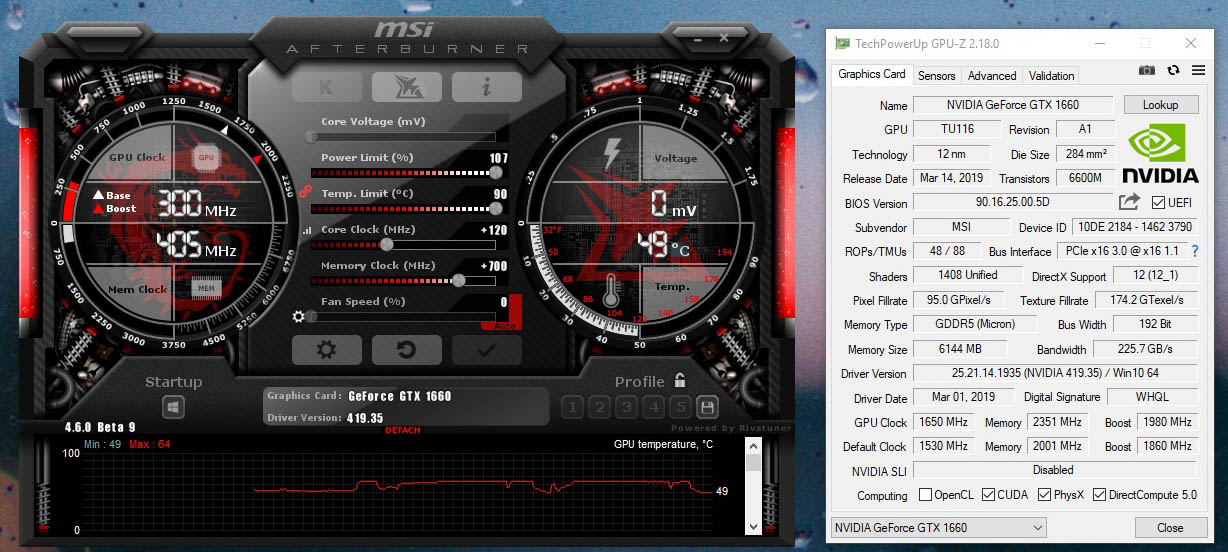
Task: Toggle the OpenCL checkbox
Action: [x=925, y=495]
